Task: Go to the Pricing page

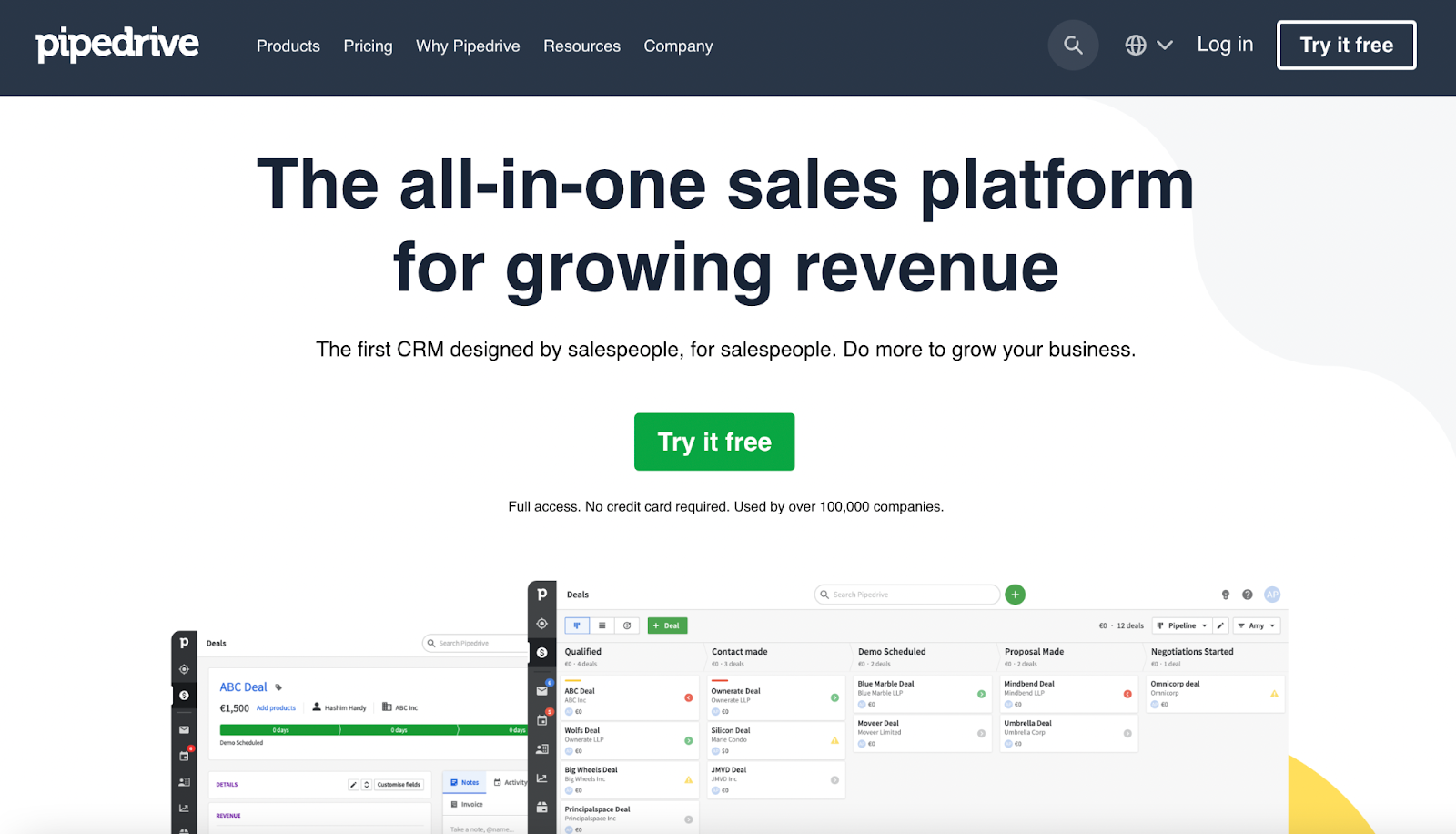Action: click(368, 46)
